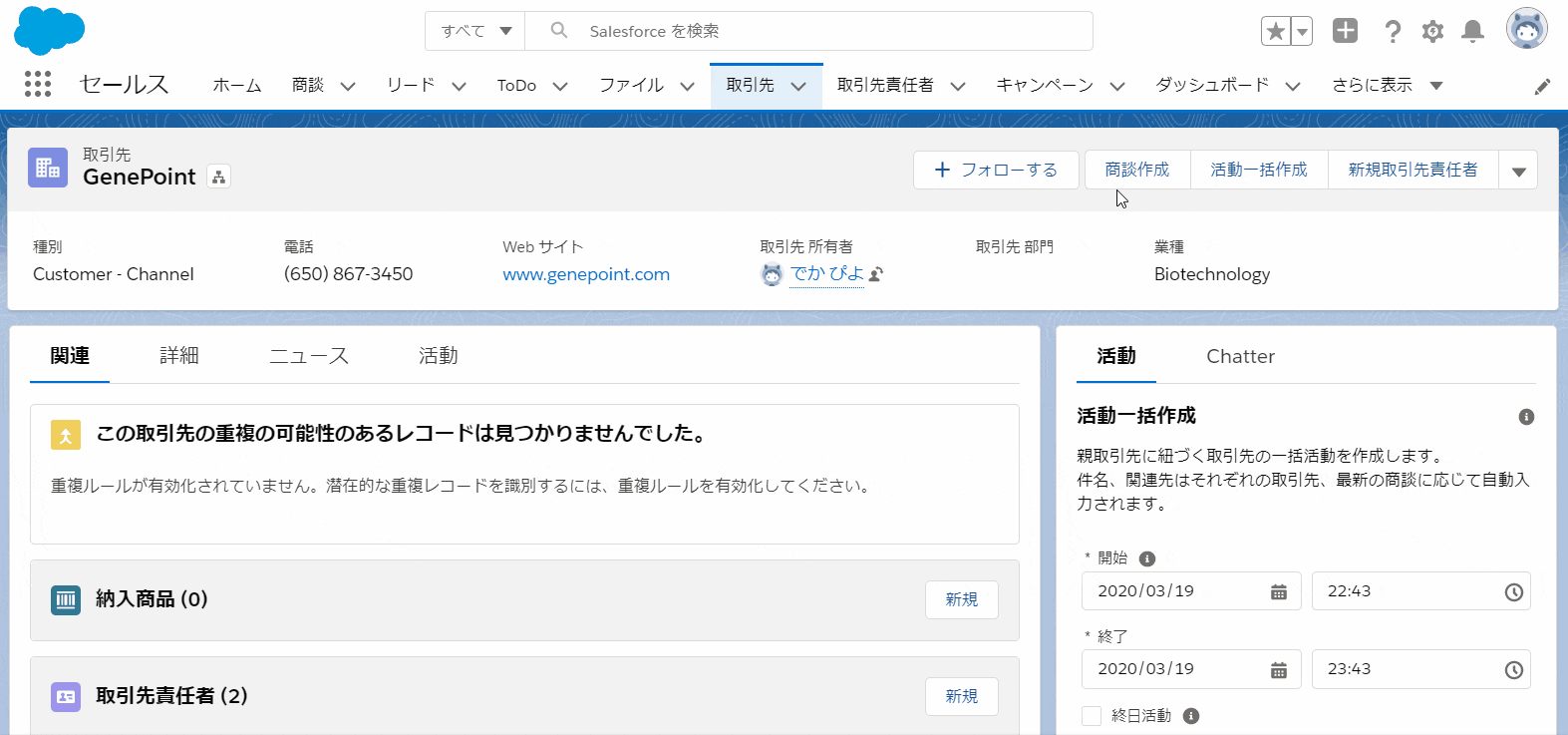
Task: Click the Salesforce cloud logo
Action: pos(50,30)
